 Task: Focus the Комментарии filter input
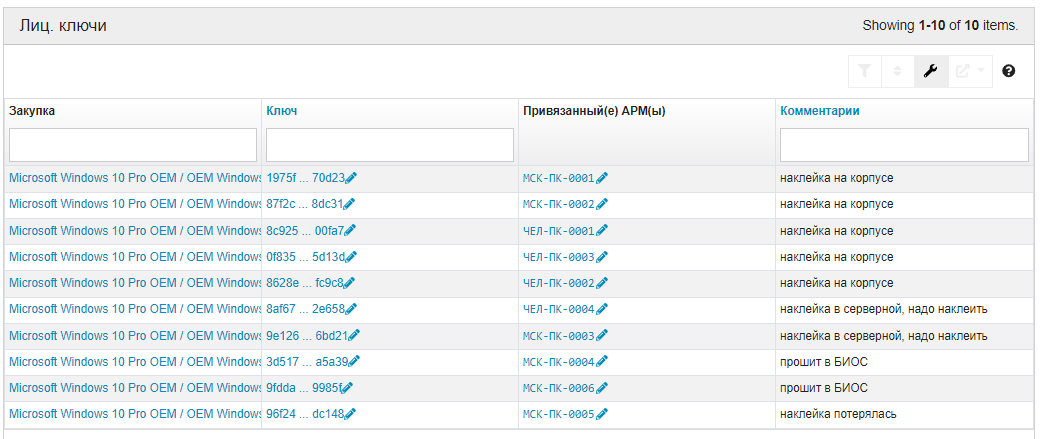pos(904,145)
